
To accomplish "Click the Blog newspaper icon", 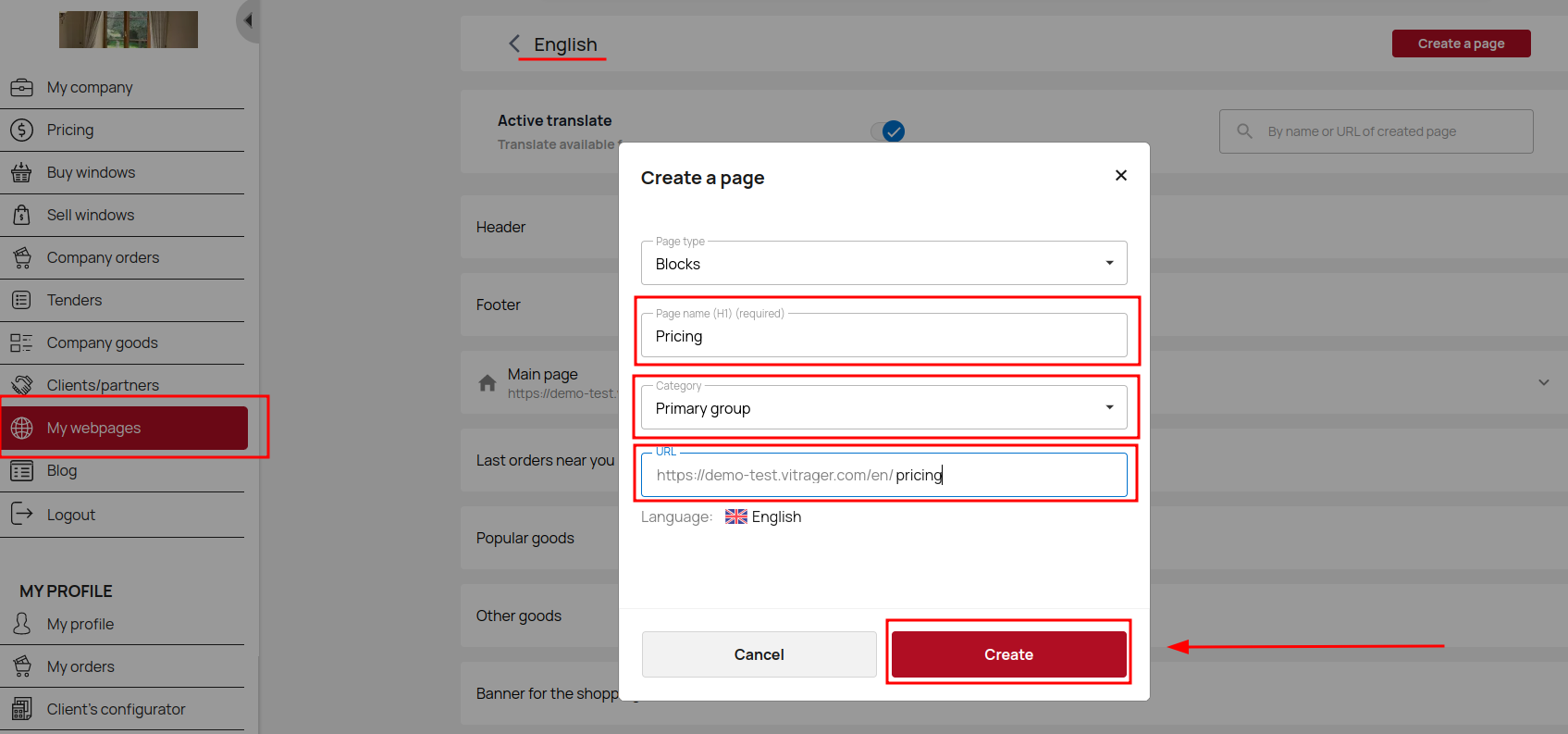I will point(21,470).
